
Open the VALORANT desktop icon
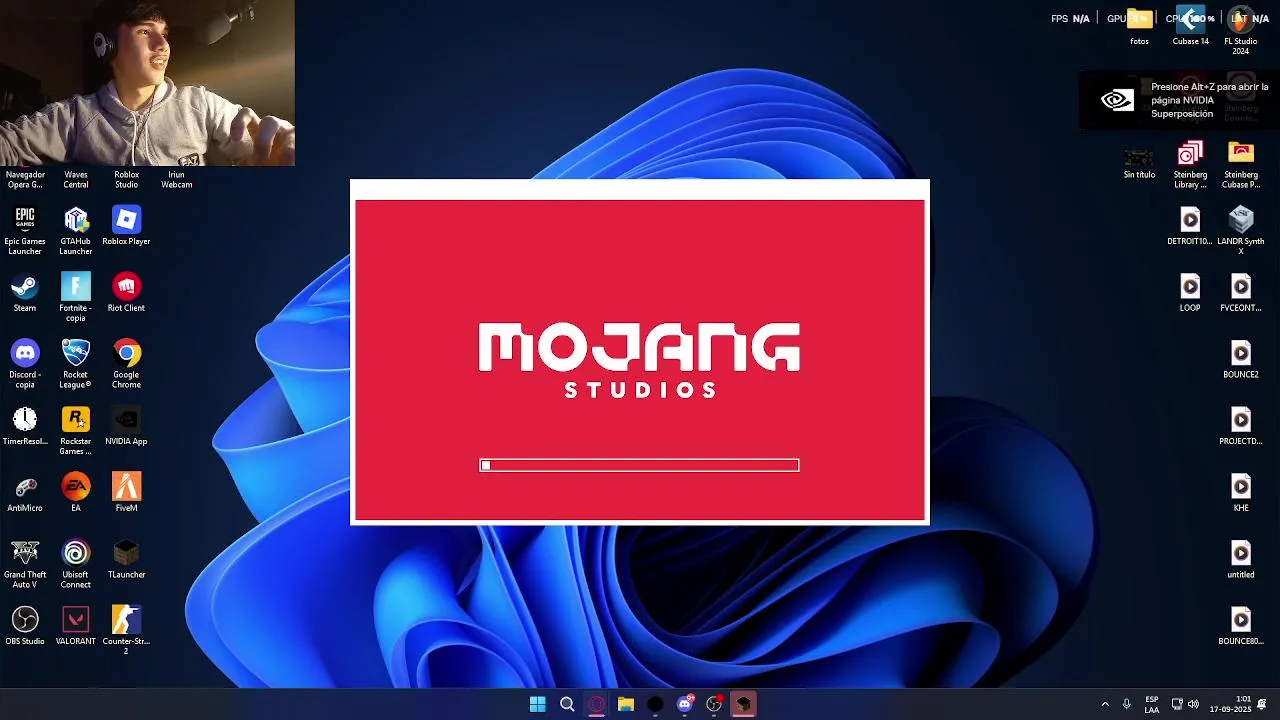point(76,626)
